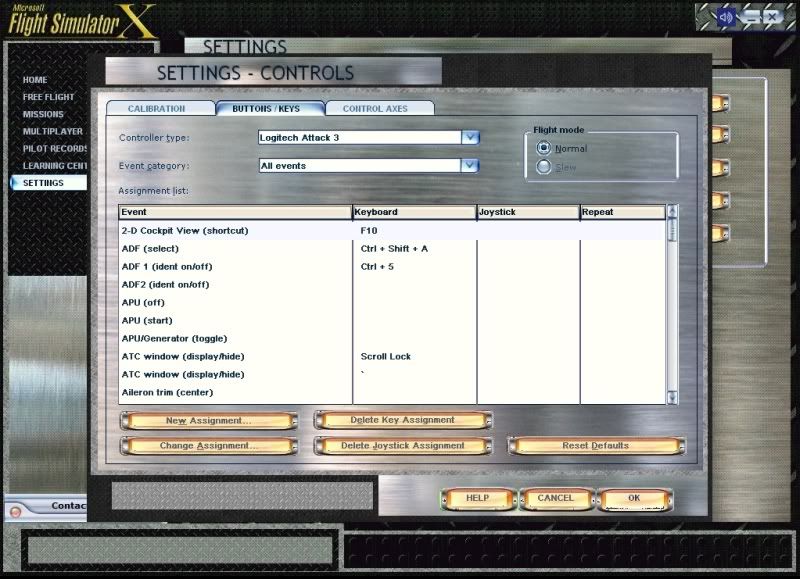Select the 2-D Cockpit View (shortcut) row
Image resolution: width=800 pixels, height=579 pixels.
tap(392, 231)
